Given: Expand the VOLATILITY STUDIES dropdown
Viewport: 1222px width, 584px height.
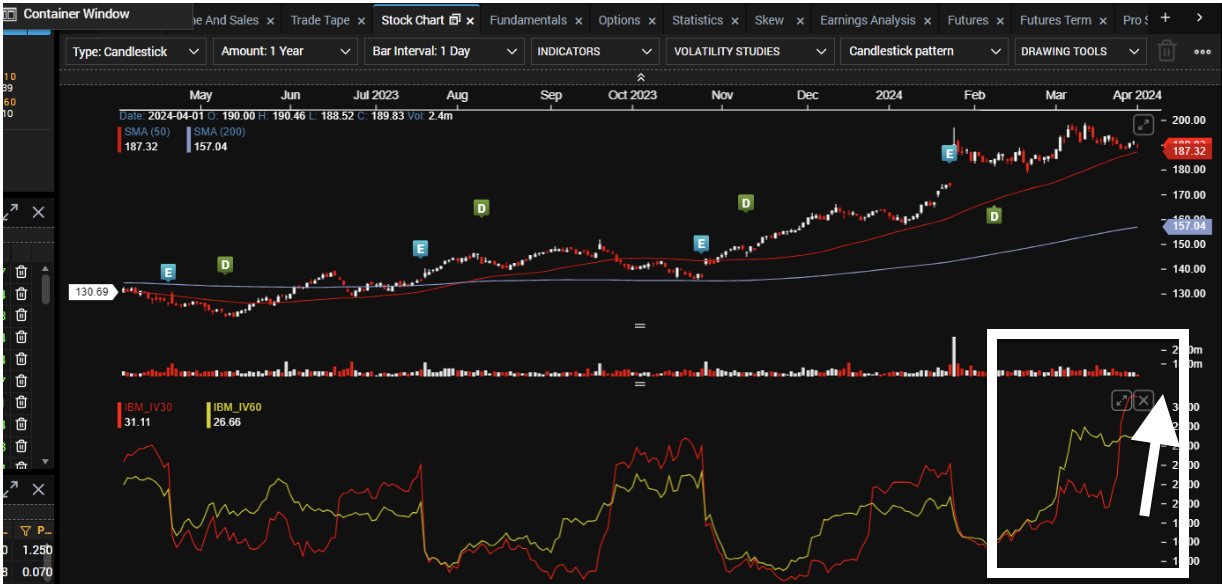Looking at the screenshot, I should (x=750, y=51).
